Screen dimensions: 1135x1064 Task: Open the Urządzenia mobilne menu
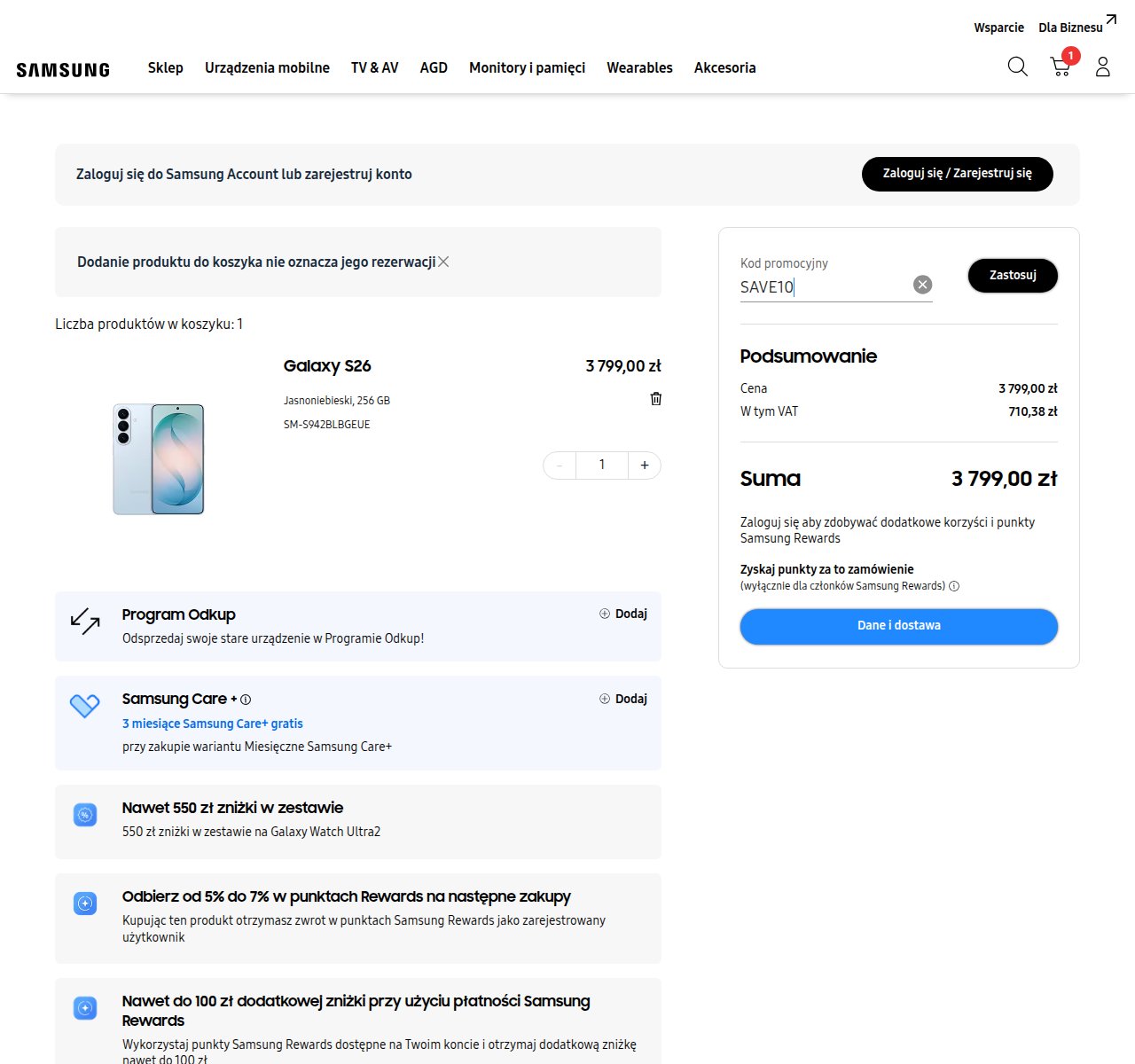pyautogui.click(x=267, y=67)
